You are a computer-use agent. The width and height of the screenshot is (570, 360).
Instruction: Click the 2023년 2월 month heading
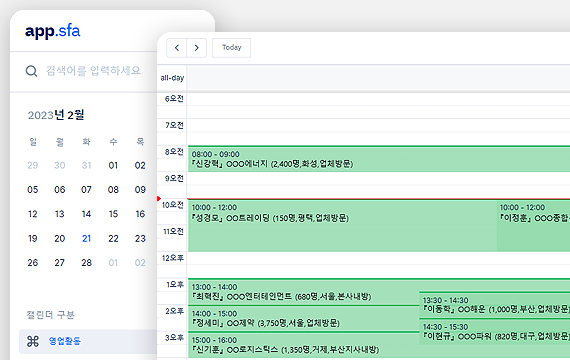[56, 115]
